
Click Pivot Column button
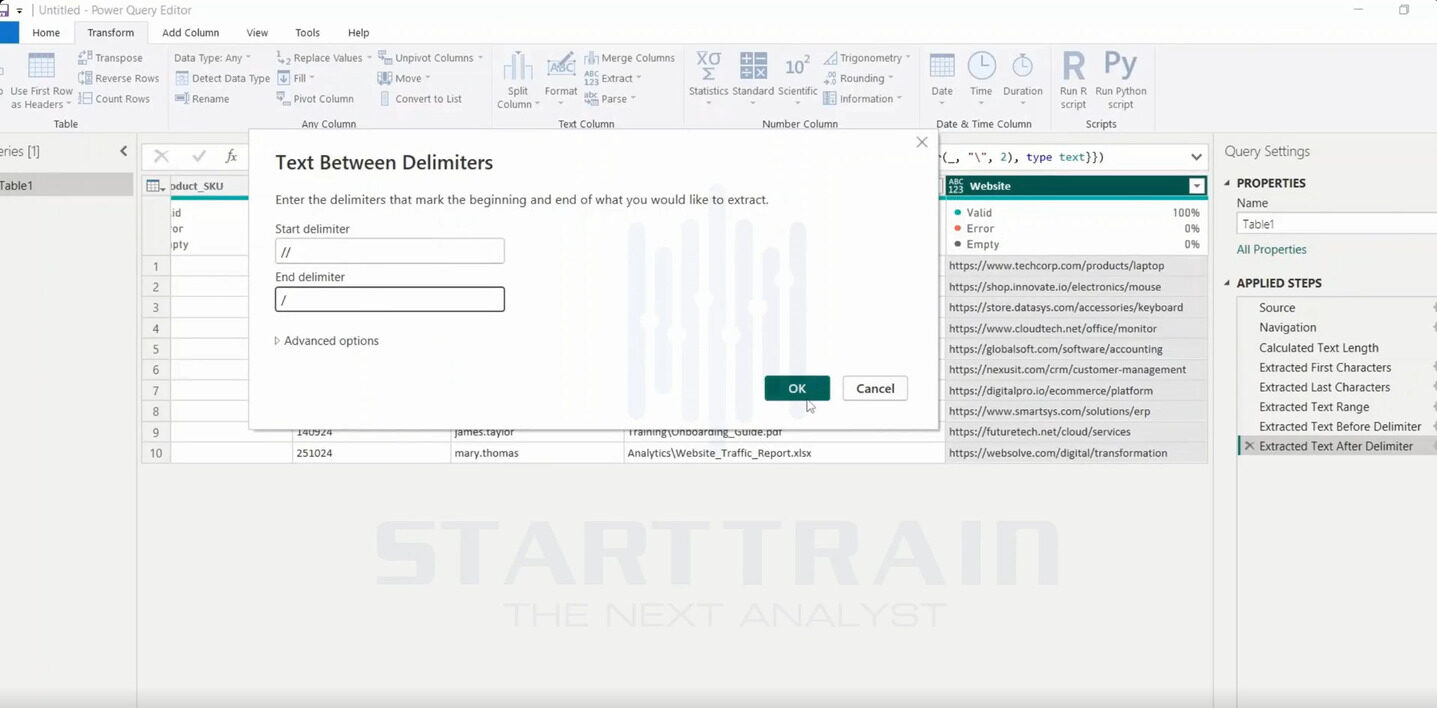(315, 99)
